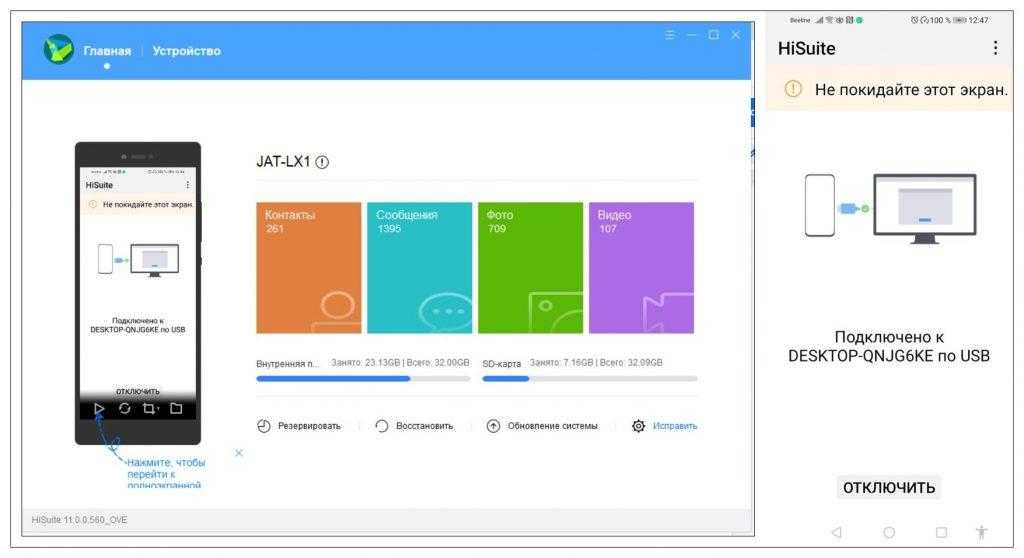Click the info icon next to JAT-LX1
The width and height of the screenshot is (1024, 558).
click(322, 163)
